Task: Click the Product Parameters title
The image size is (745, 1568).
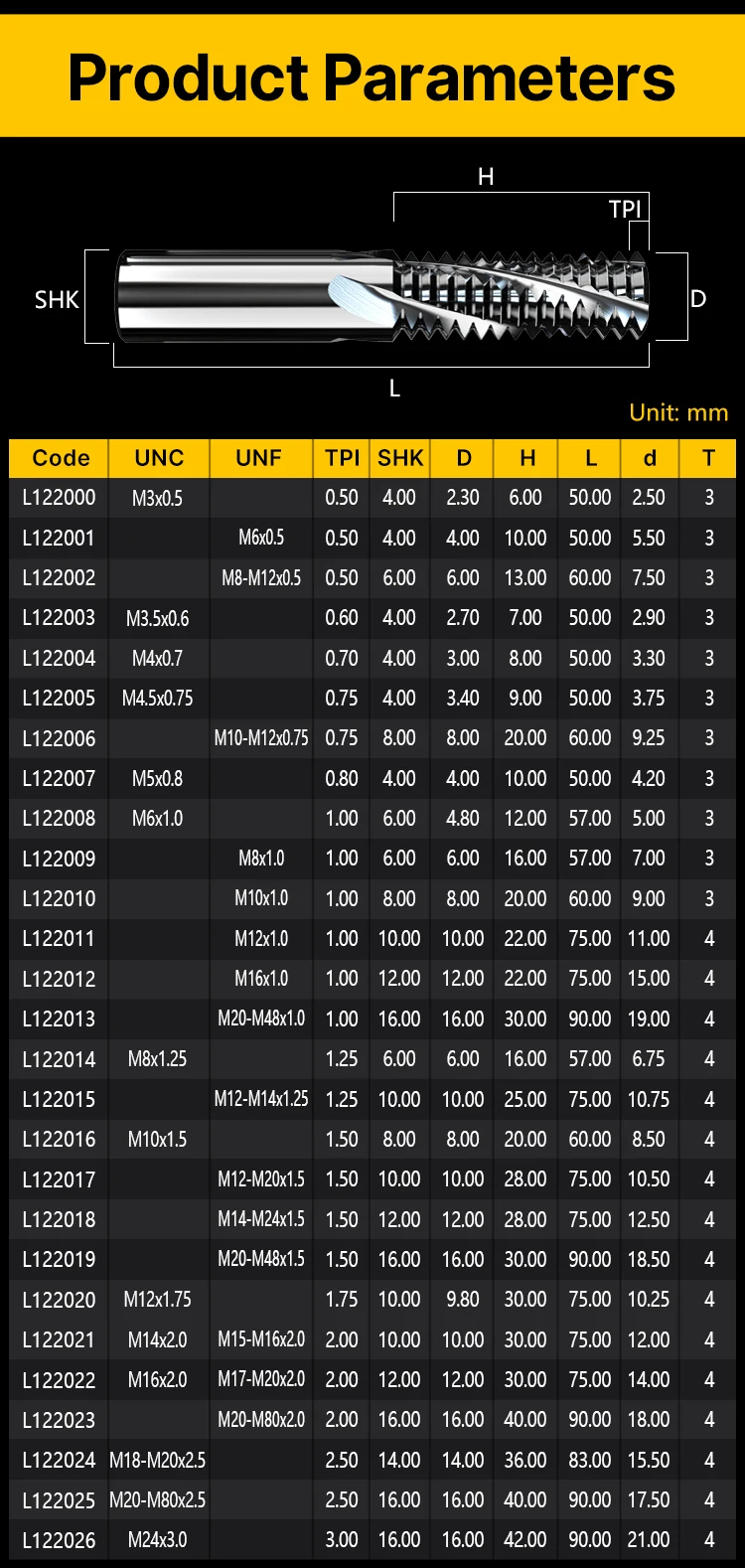Action: pos(372,78)
